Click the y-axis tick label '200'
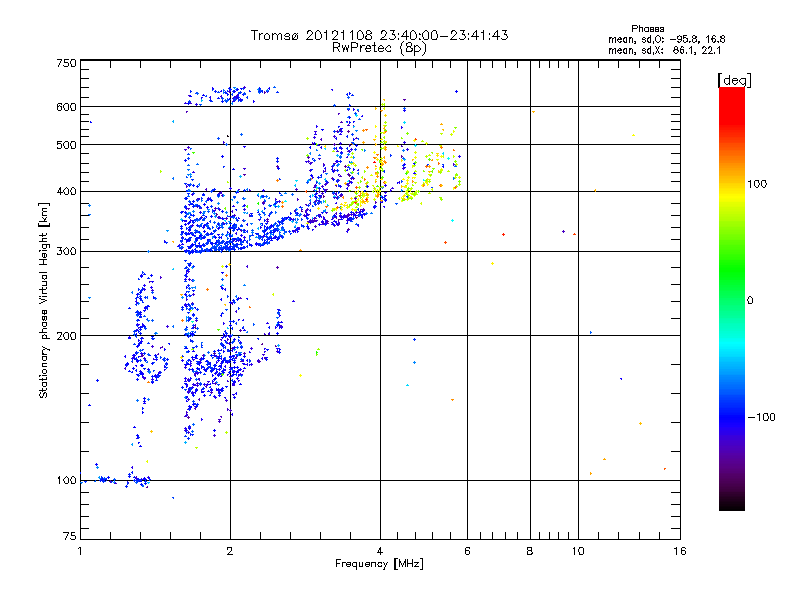 pyautogui.click(x=66, y=336)
